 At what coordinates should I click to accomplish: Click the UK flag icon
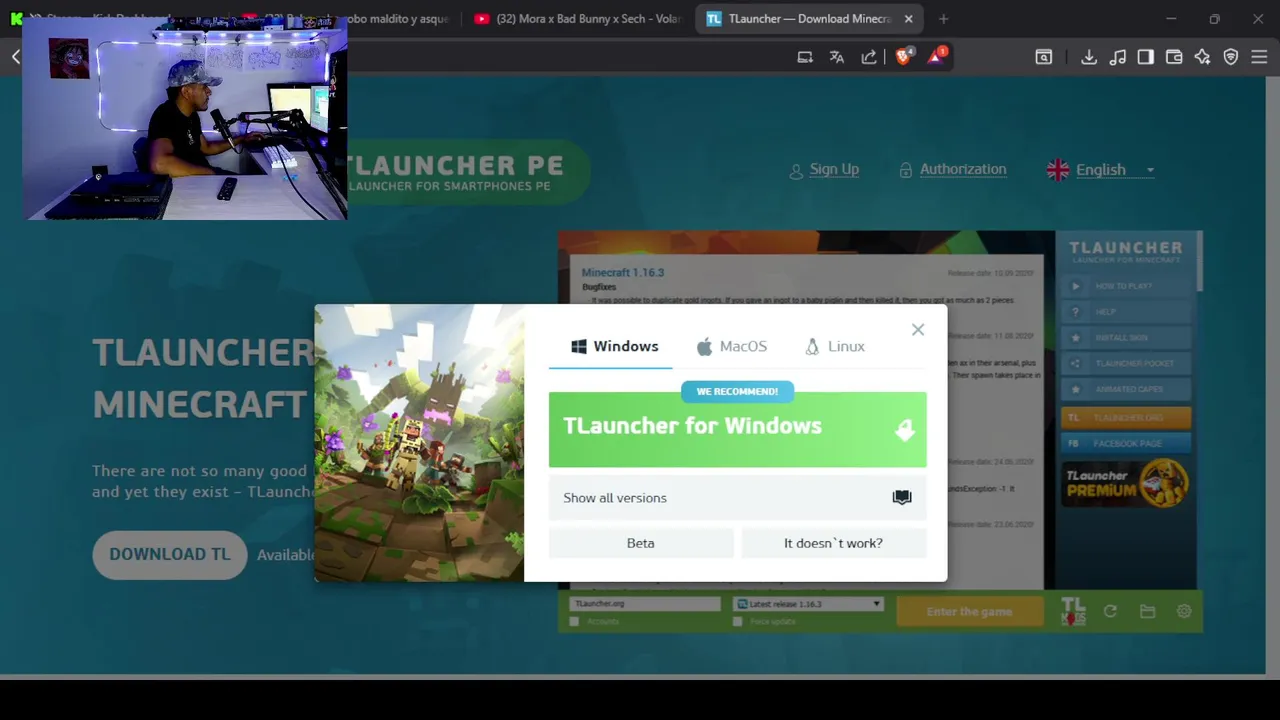point(1057,170)
